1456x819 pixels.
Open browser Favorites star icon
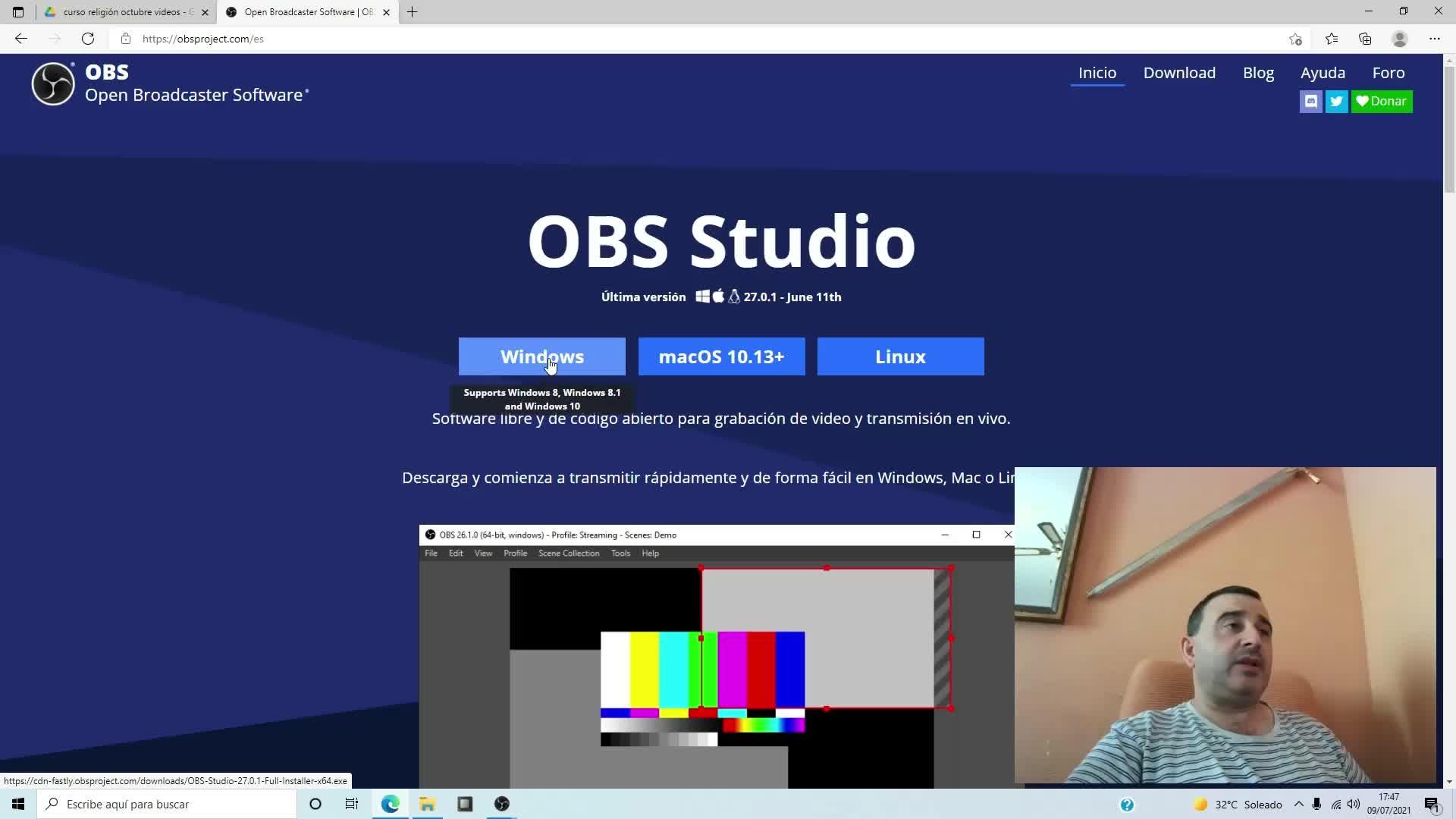tap(1331, 39)
